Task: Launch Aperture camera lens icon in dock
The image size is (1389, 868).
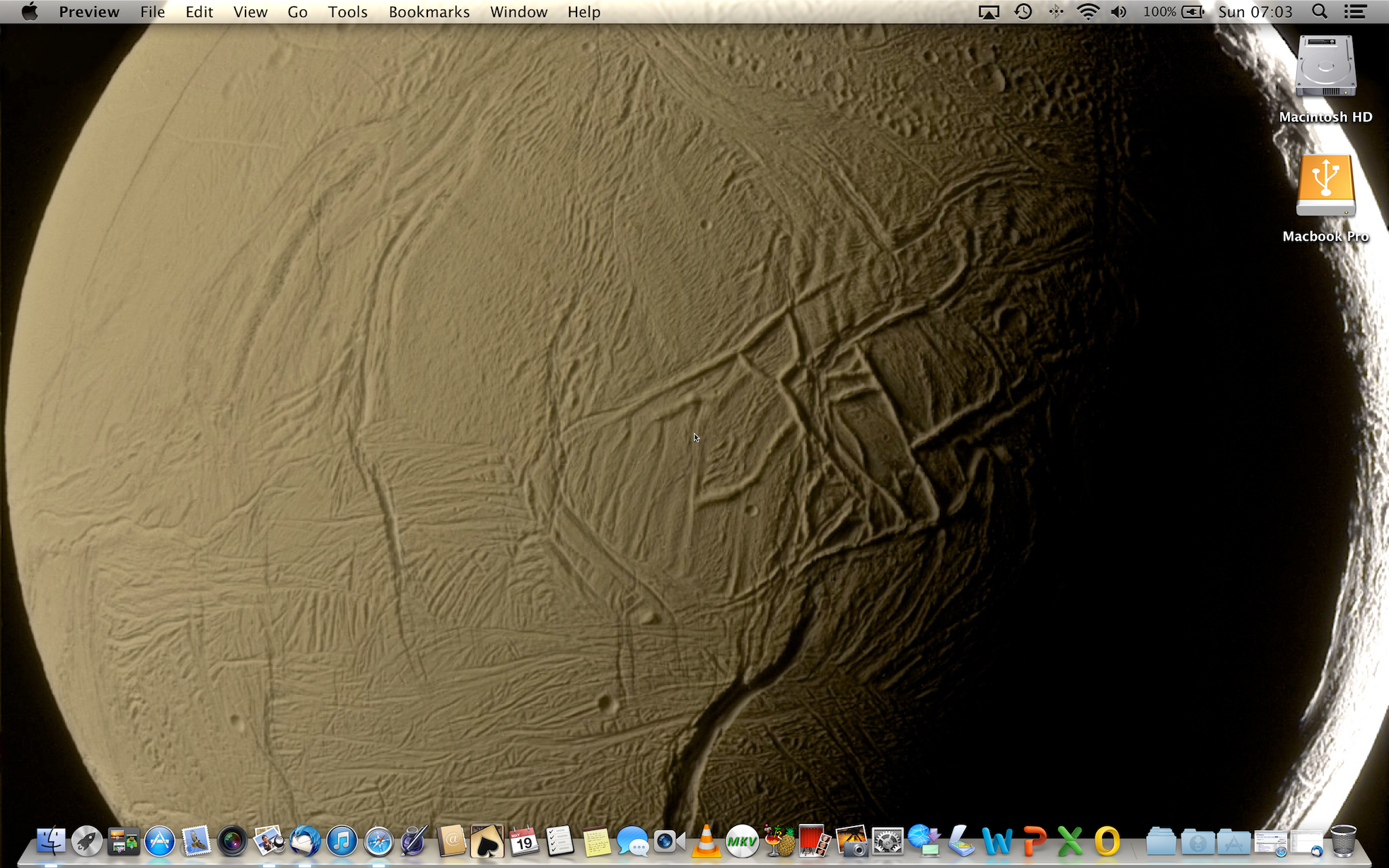Action: point(233,842)
